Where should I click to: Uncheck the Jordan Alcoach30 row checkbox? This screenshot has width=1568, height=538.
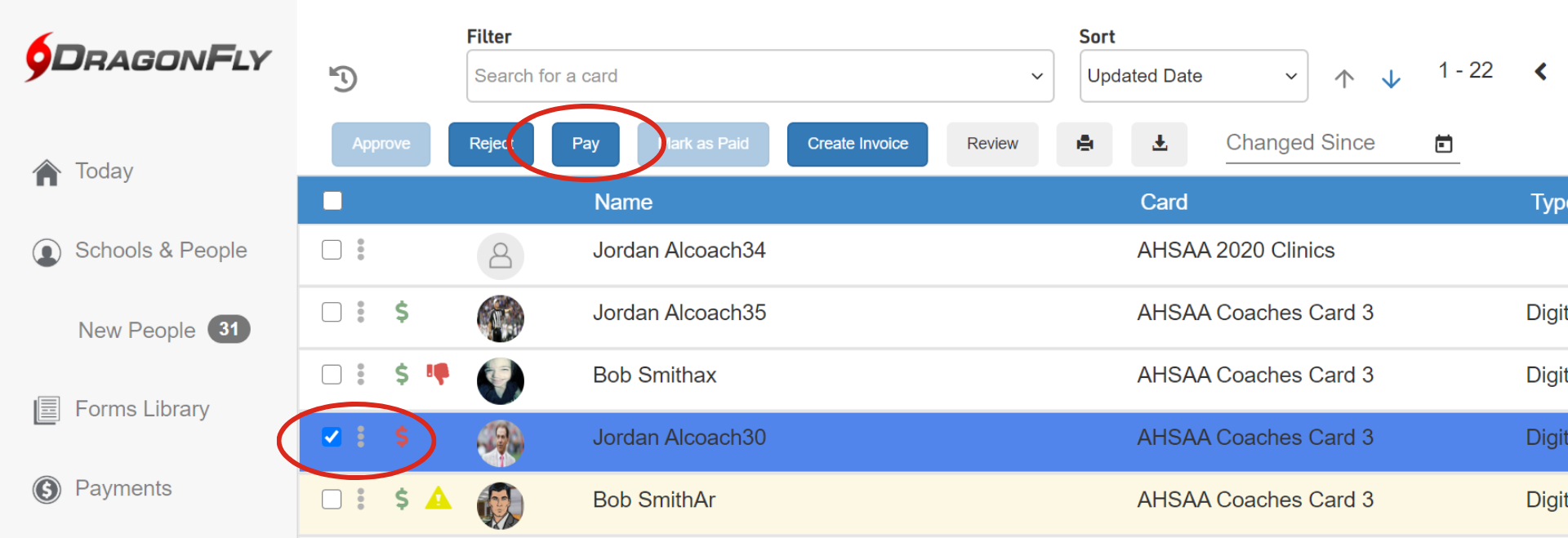pos(332,437)
